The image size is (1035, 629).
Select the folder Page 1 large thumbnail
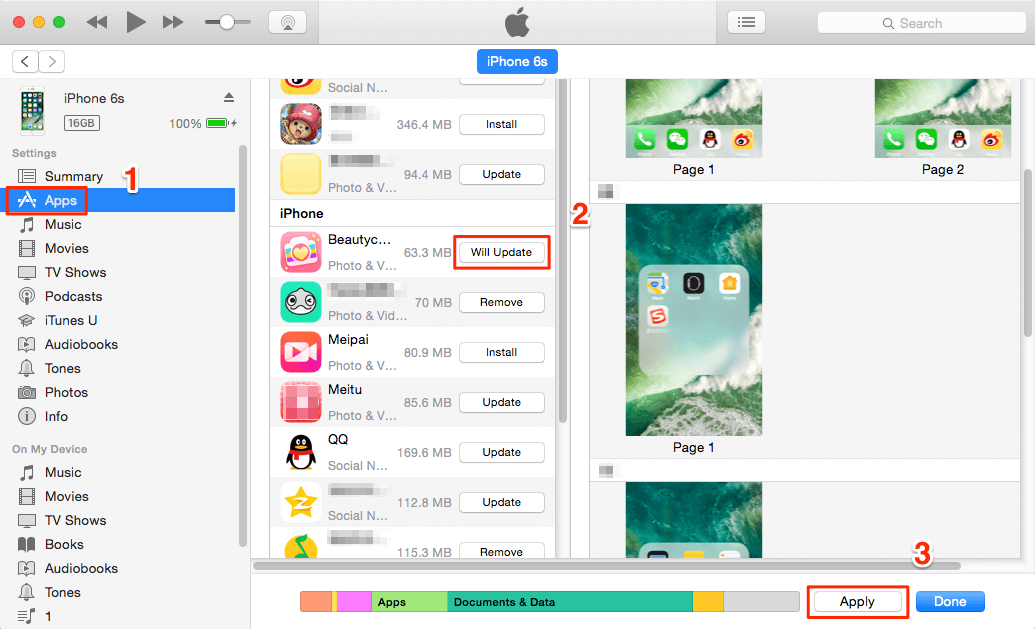pos(694,319)
